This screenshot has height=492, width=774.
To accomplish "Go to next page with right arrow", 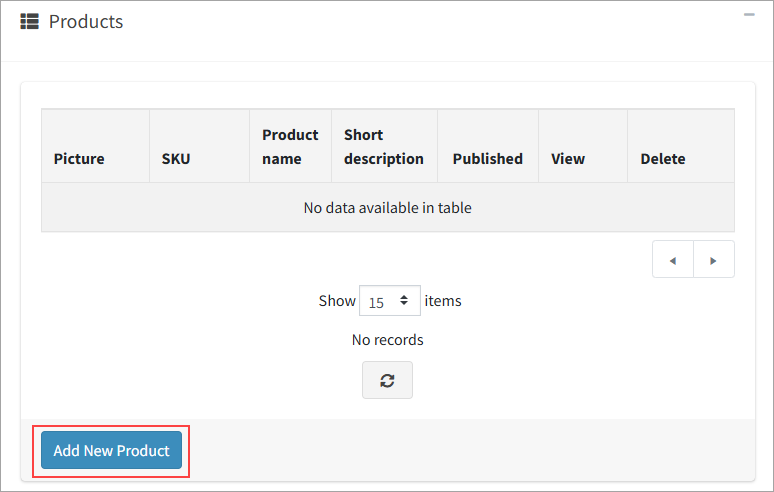I will pyautogui.click(x=713, y=260).
